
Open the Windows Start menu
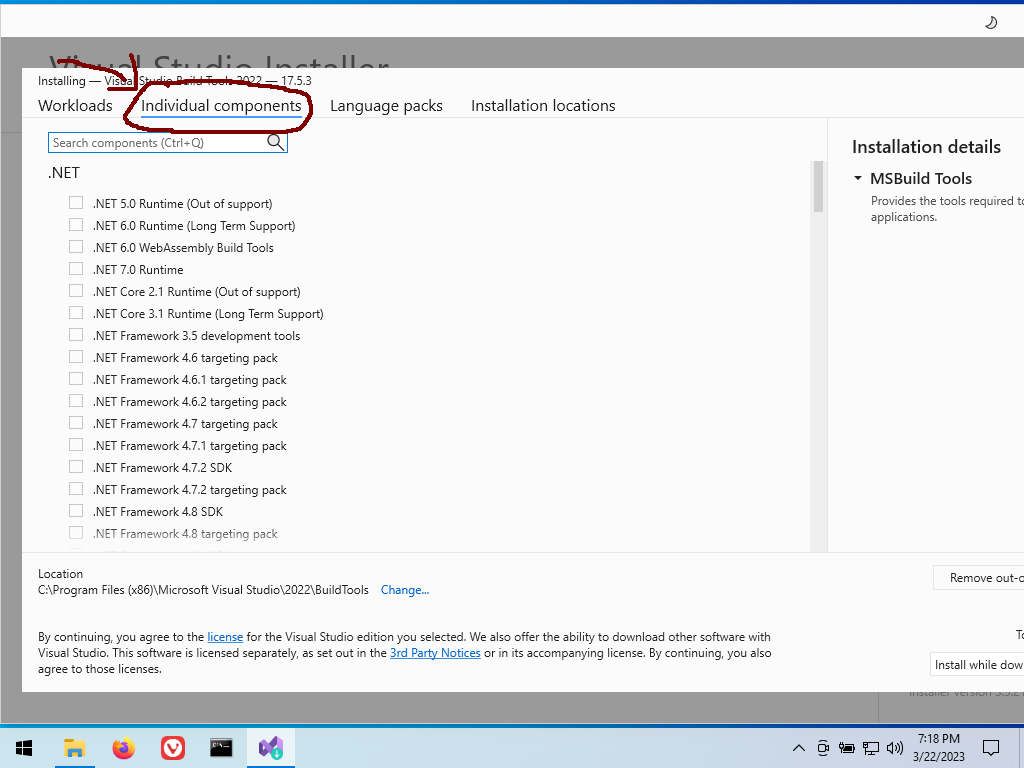(24, 748)
